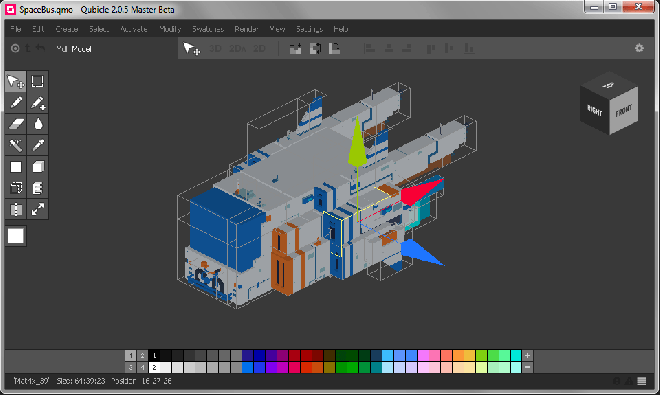Screen dimensions: 660x395
Task: Click the red gizmo axis arrow
Action: point(421,193)
